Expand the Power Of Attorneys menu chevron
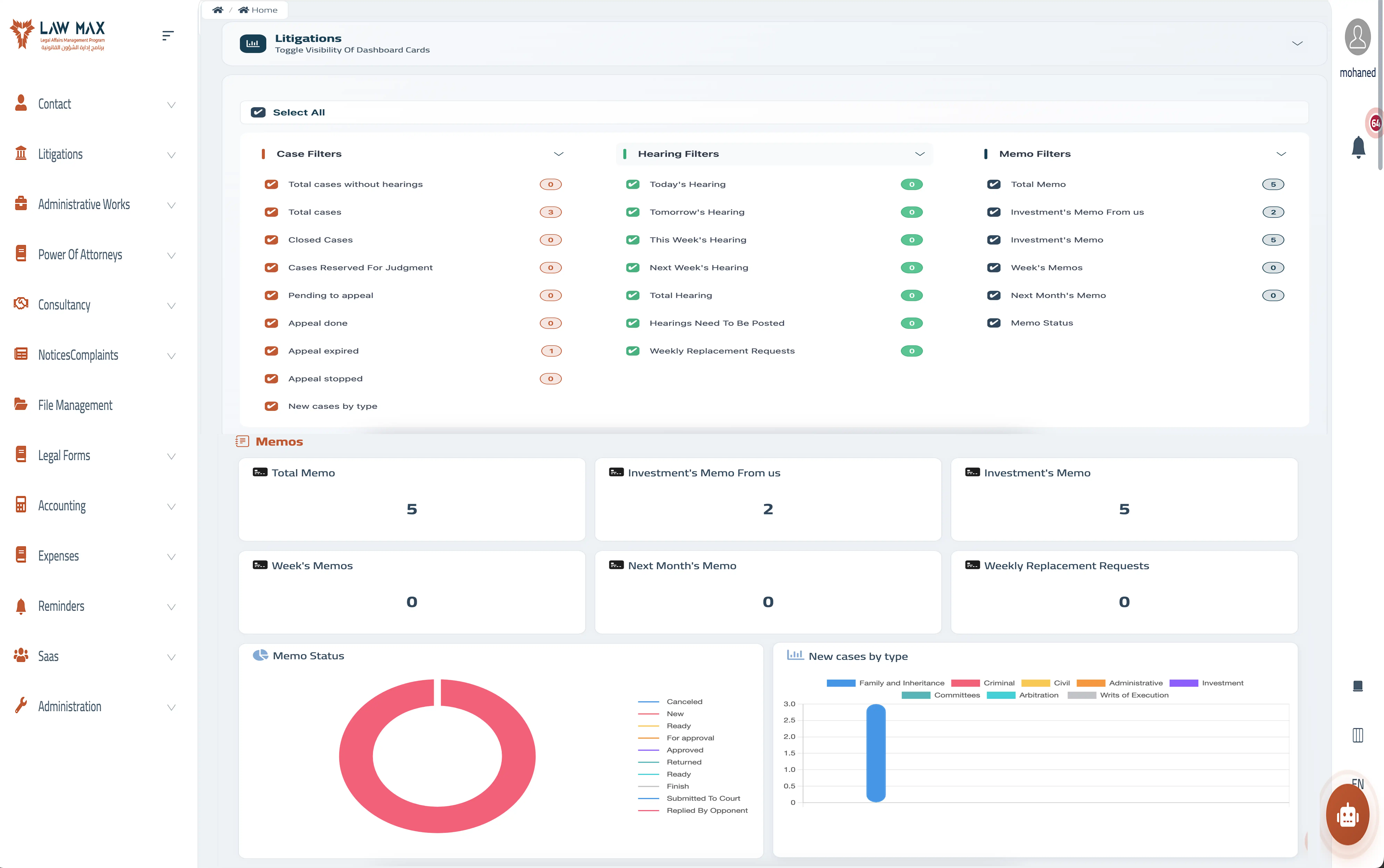This screenshot has width=1384, height=868. (171, 256)
